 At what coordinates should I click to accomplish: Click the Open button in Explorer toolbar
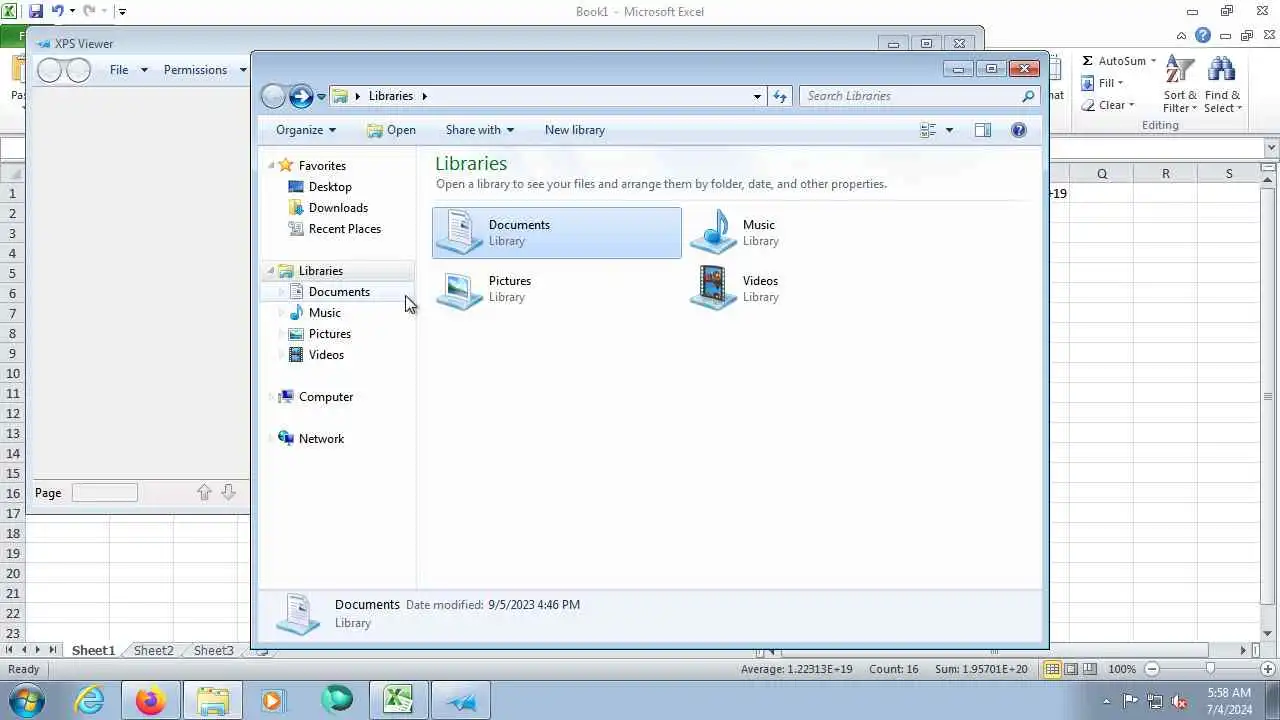click(391, 130)
